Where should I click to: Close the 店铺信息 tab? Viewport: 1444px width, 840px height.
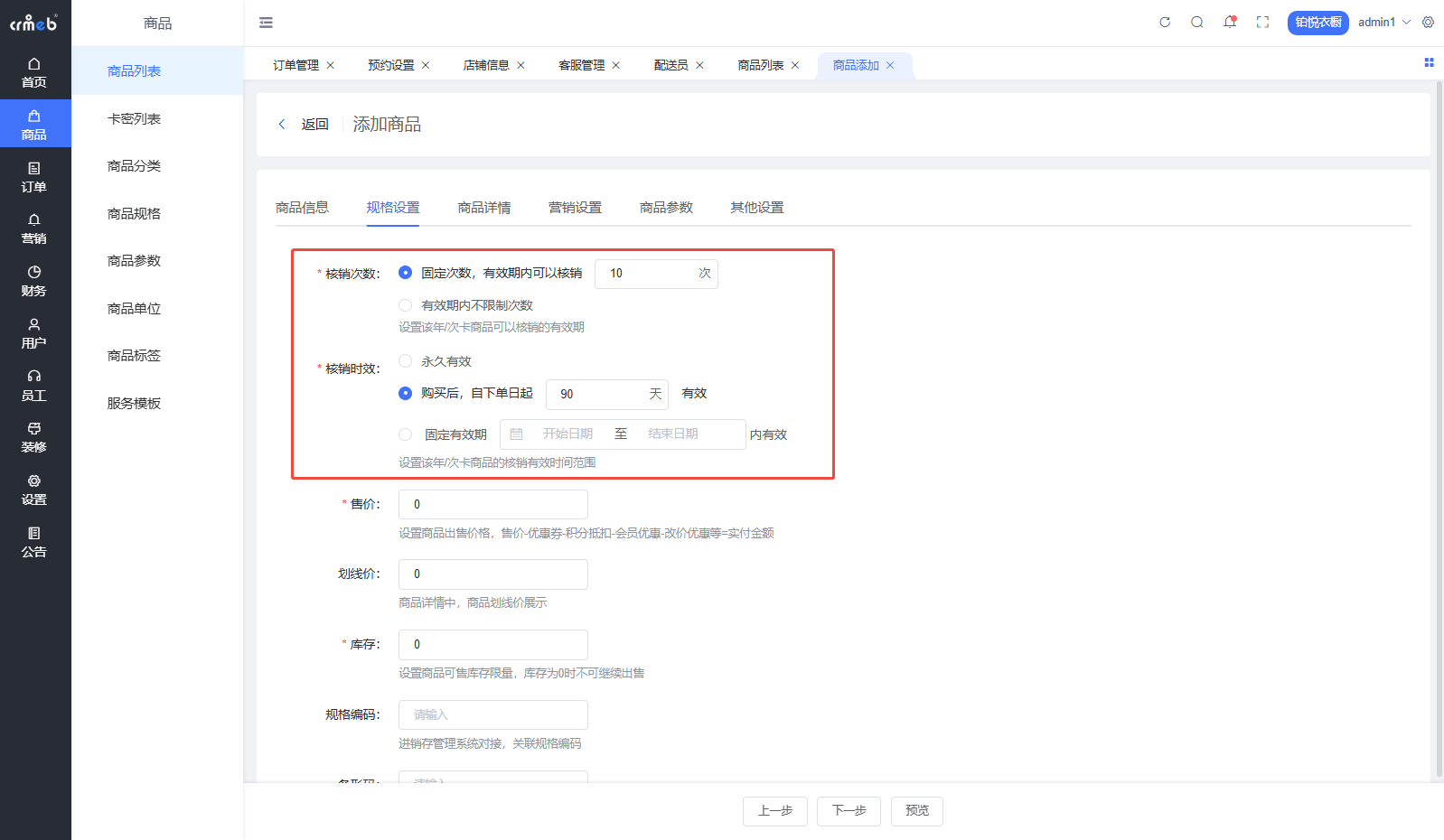pos(520,65)
